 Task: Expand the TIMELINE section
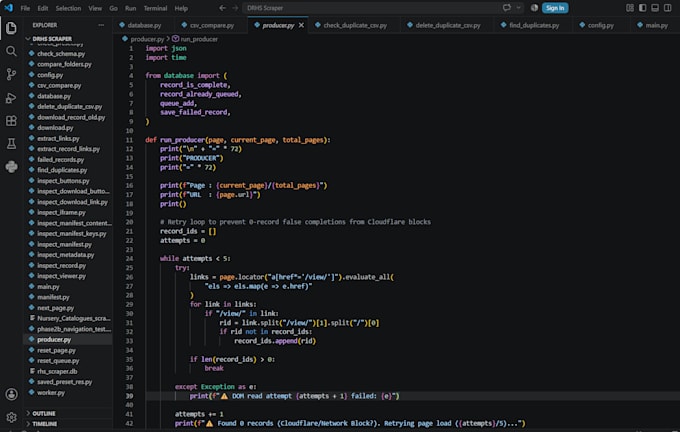(x=44, y=424)
